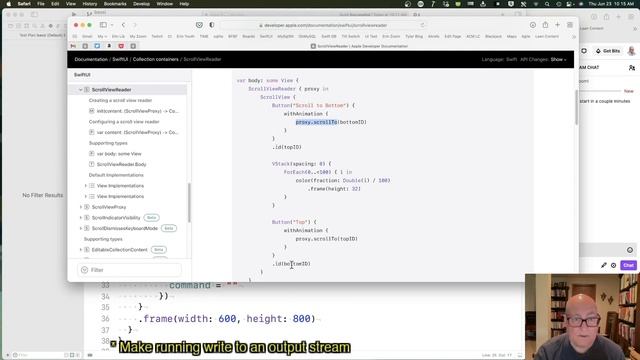Viewport: 640px width, 360px height.
Task: Click SwiftUI breadcrumb link
Action: tap(120, 59)
